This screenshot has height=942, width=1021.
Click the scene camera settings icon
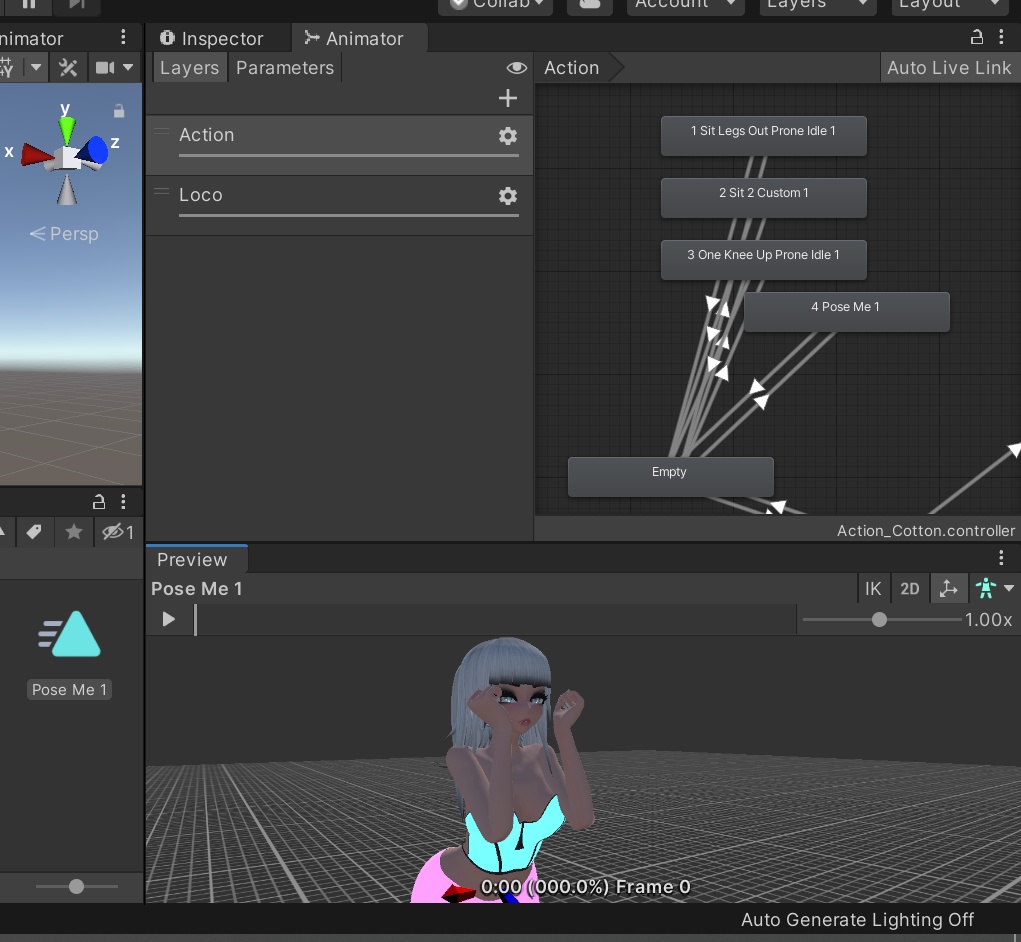click(x=105, y=68)
